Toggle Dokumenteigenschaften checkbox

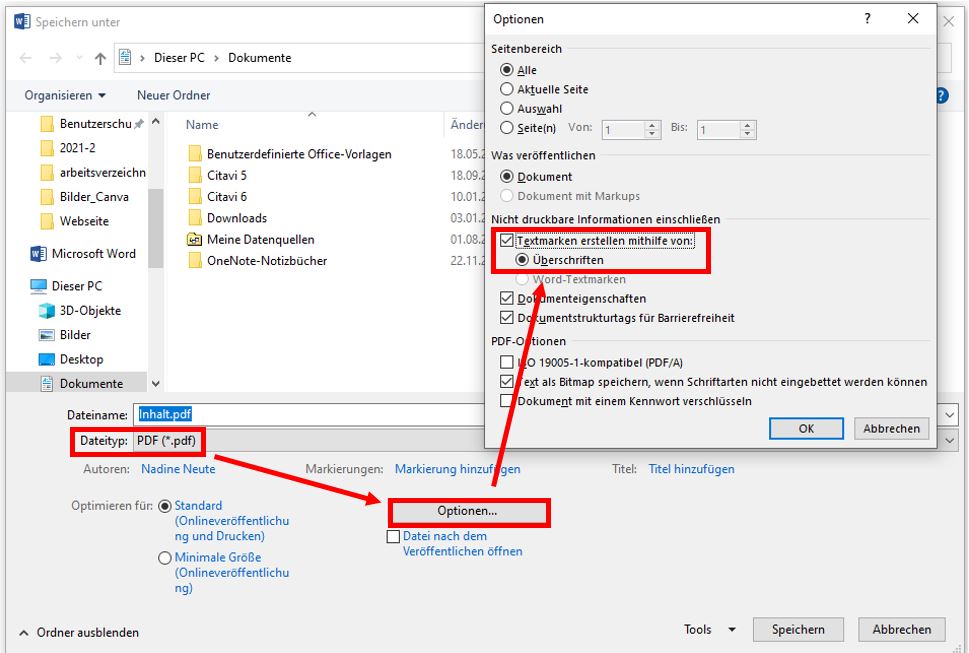click(x=507, y=299)
